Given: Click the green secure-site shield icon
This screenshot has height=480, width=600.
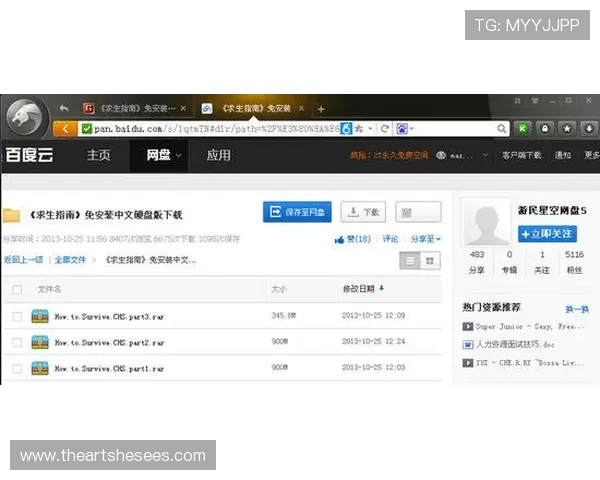Looking at the screenshot, I should tap(87, 129).
